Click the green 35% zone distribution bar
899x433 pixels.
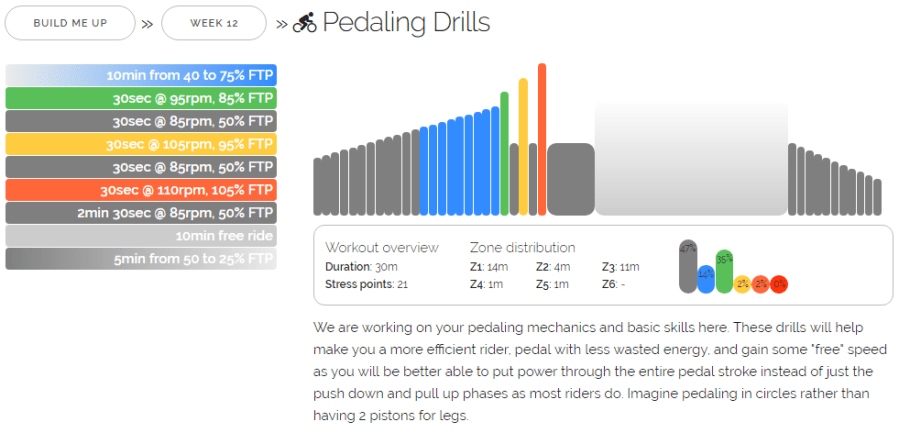pyautogui.click(x=724, y=271)
